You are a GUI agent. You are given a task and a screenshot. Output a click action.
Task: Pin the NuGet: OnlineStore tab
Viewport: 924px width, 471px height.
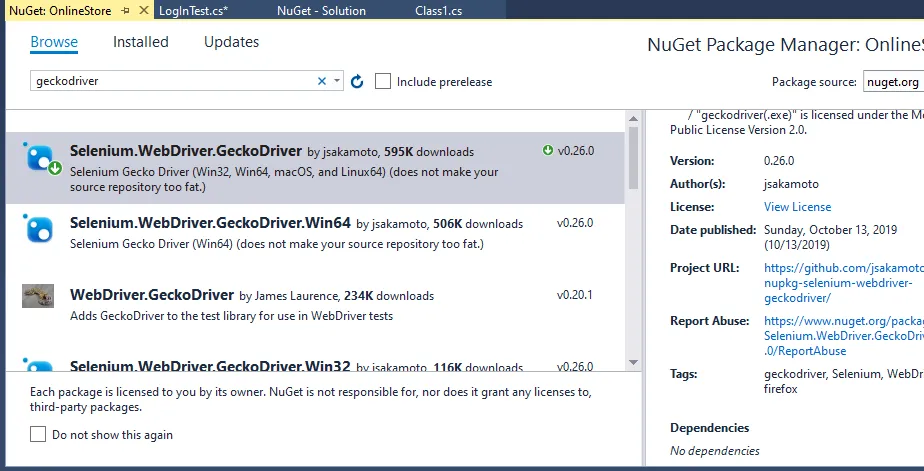[125, 11]
